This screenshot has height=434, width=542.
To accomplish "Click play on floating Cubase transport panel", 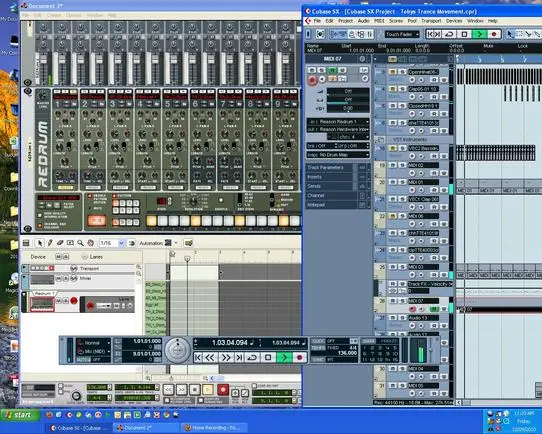I will pyautogui.click(x=284, y=357).
